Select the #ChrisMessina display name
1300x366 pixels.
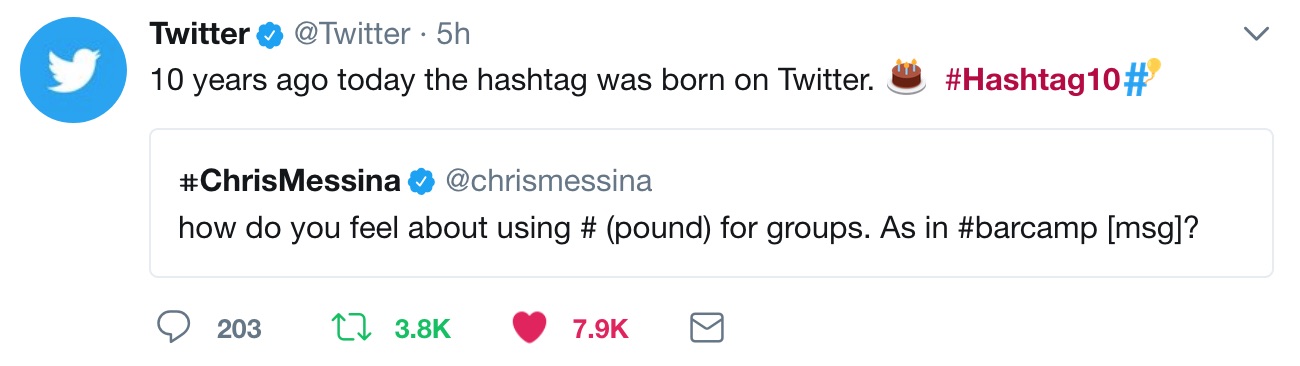coord(289,181)
